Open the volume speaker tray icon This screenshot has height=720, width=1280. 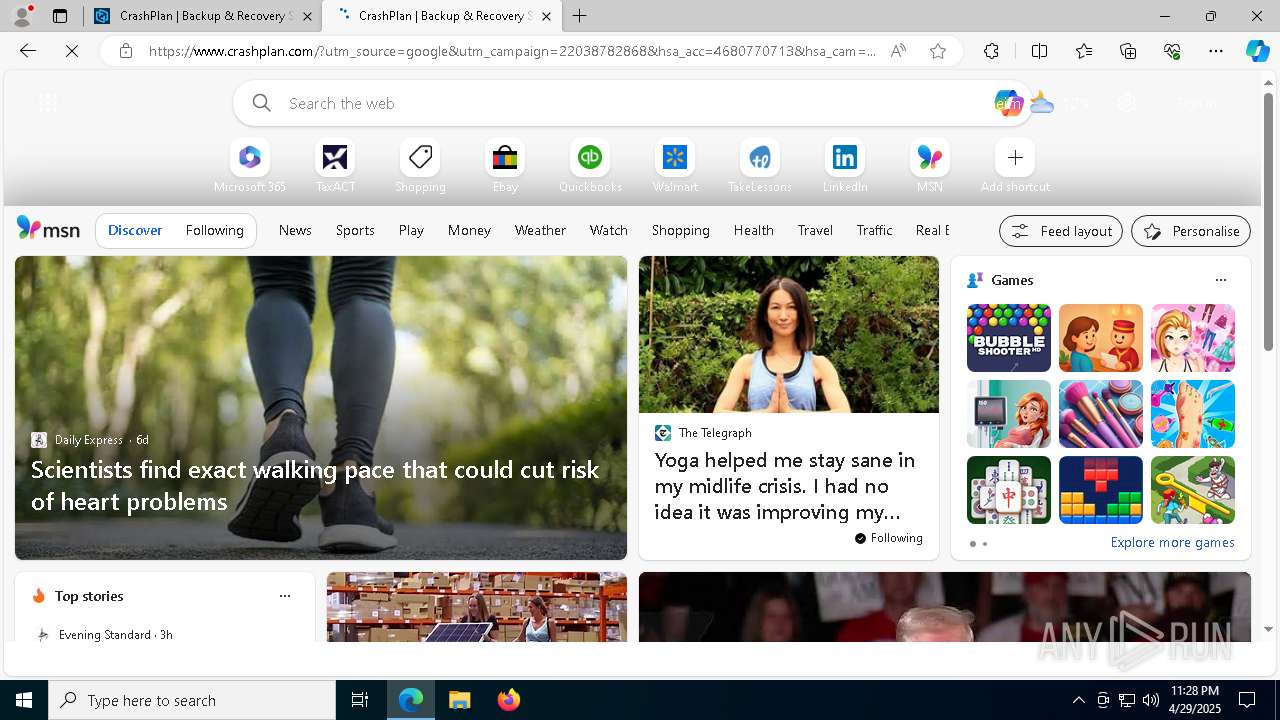[x=1151, y=700]
